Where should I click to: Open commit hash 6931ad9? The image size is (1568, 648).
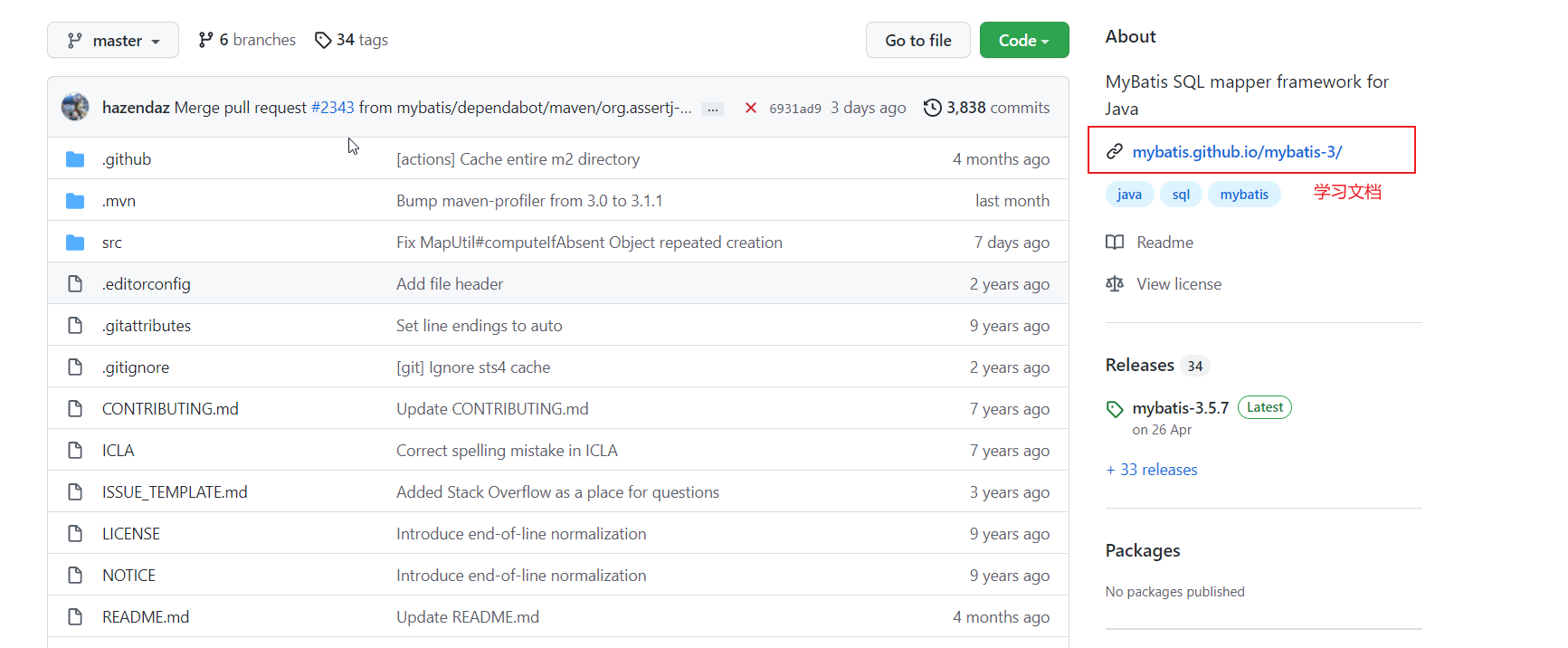[795, 109]
